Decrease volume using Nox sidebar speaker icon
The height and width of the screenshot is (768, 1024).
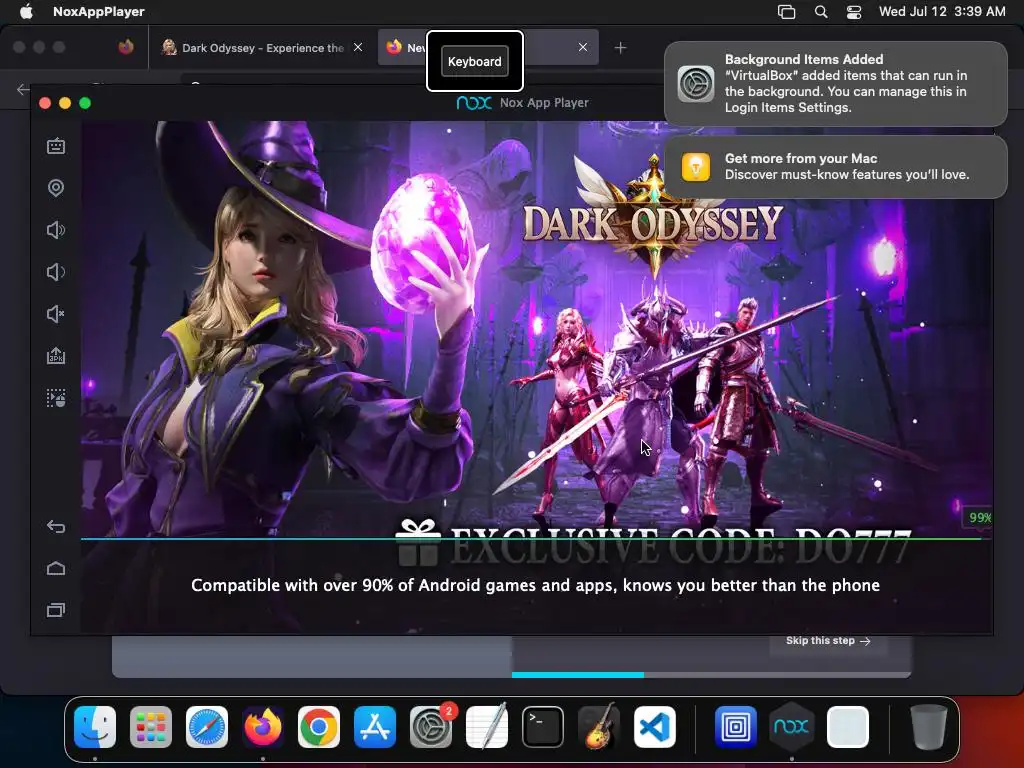(56, 272)
